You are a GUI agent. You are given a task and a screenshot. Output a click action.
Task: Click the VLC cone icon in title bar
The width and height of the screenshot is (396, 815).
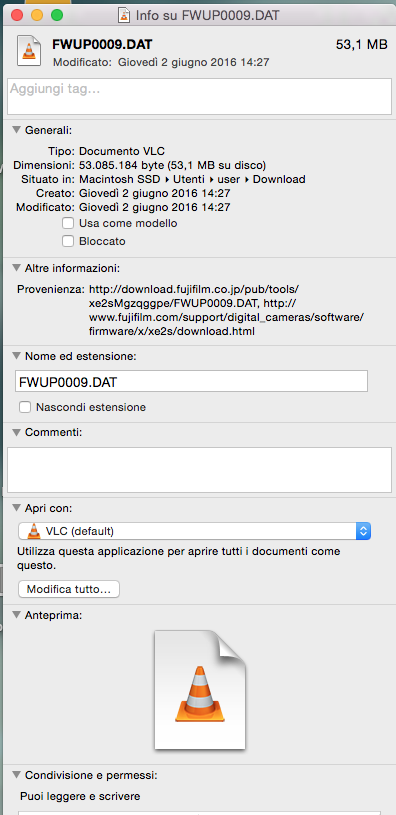tap(124, 15)
